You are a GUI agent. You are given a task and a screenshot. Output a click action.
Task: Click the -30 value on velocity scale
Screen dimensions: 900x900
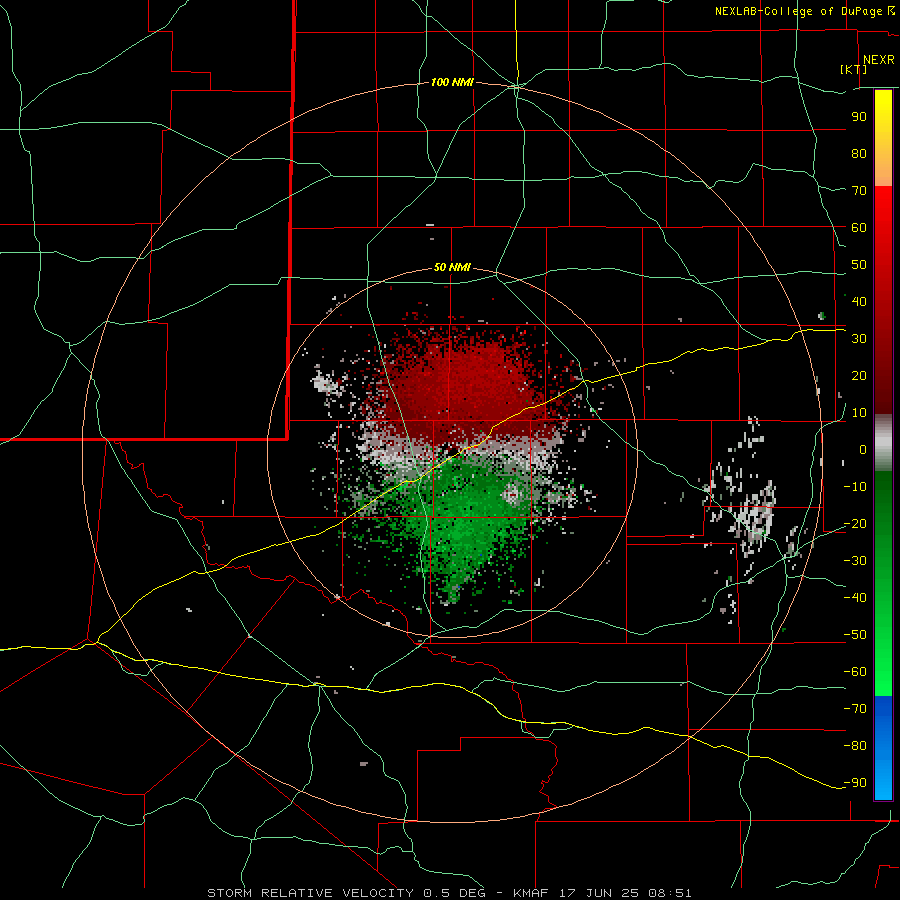point(855,561)
